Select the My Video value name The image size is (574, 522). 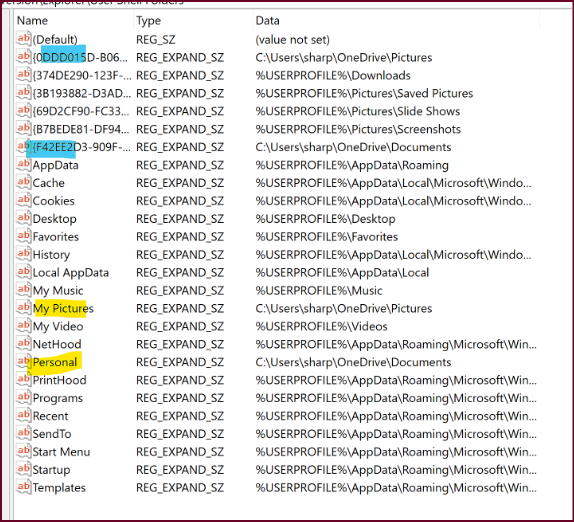pos(58,327)
